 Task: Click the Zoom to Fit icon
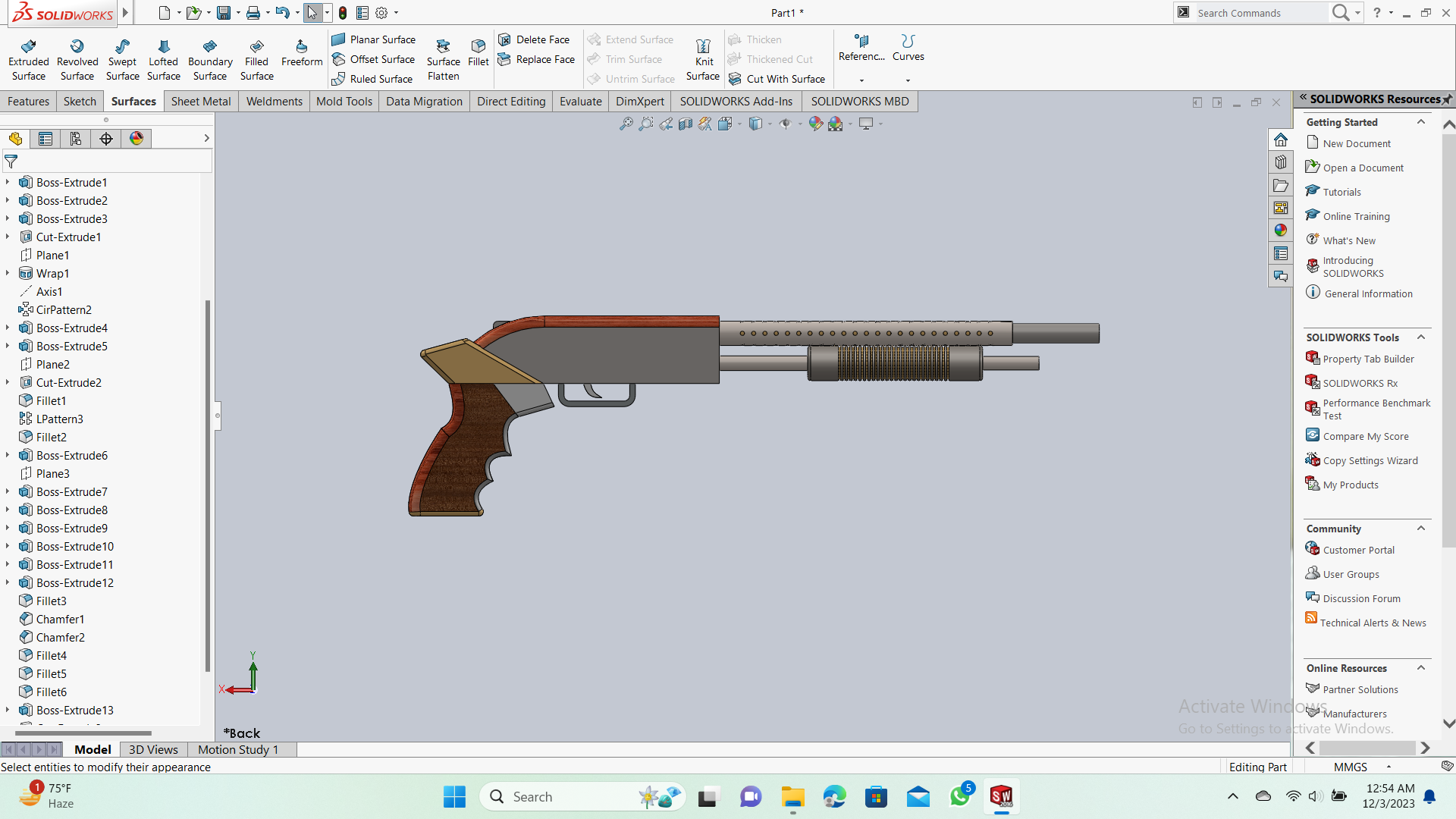tap(626, 124)
